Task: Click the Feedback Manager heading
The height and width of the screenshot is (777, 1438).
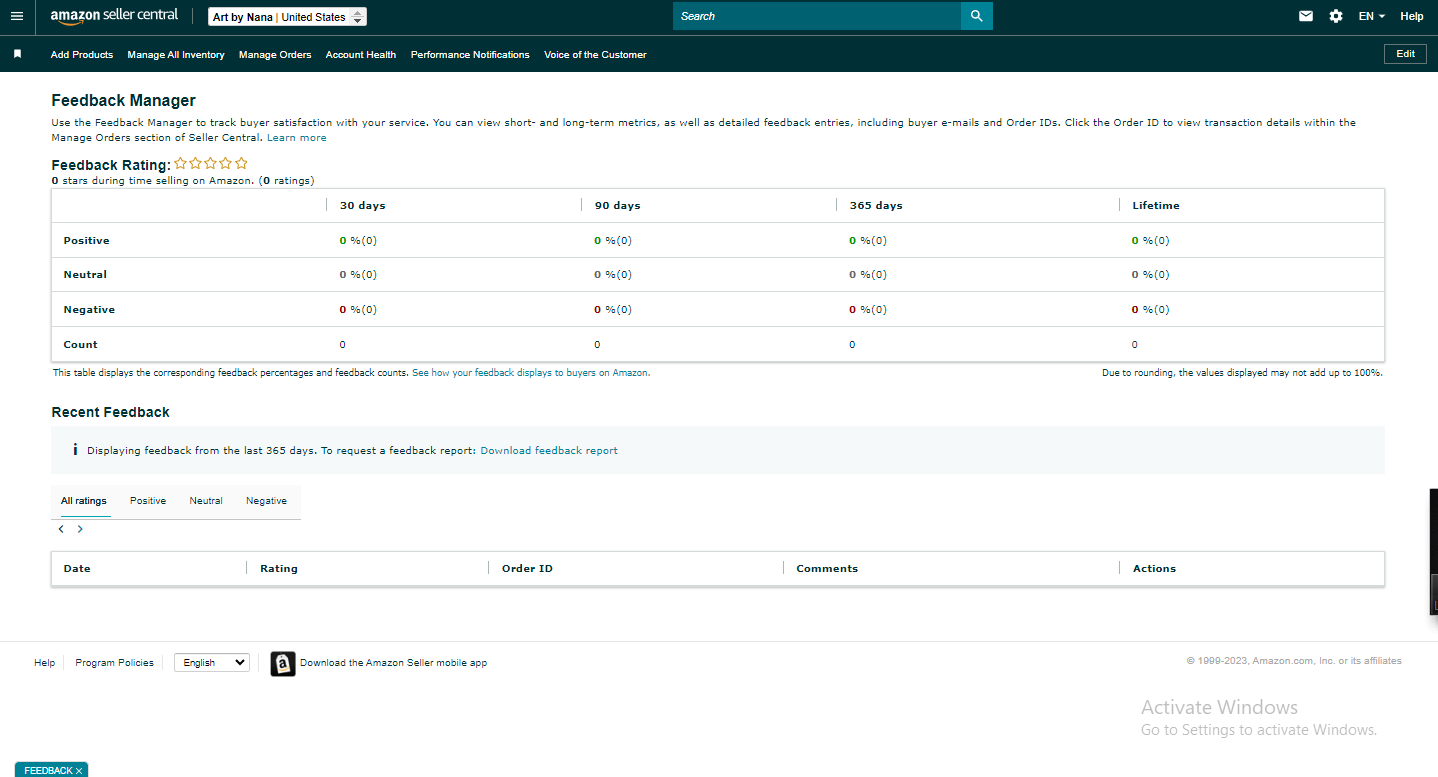Action: [x=124, y=100]
